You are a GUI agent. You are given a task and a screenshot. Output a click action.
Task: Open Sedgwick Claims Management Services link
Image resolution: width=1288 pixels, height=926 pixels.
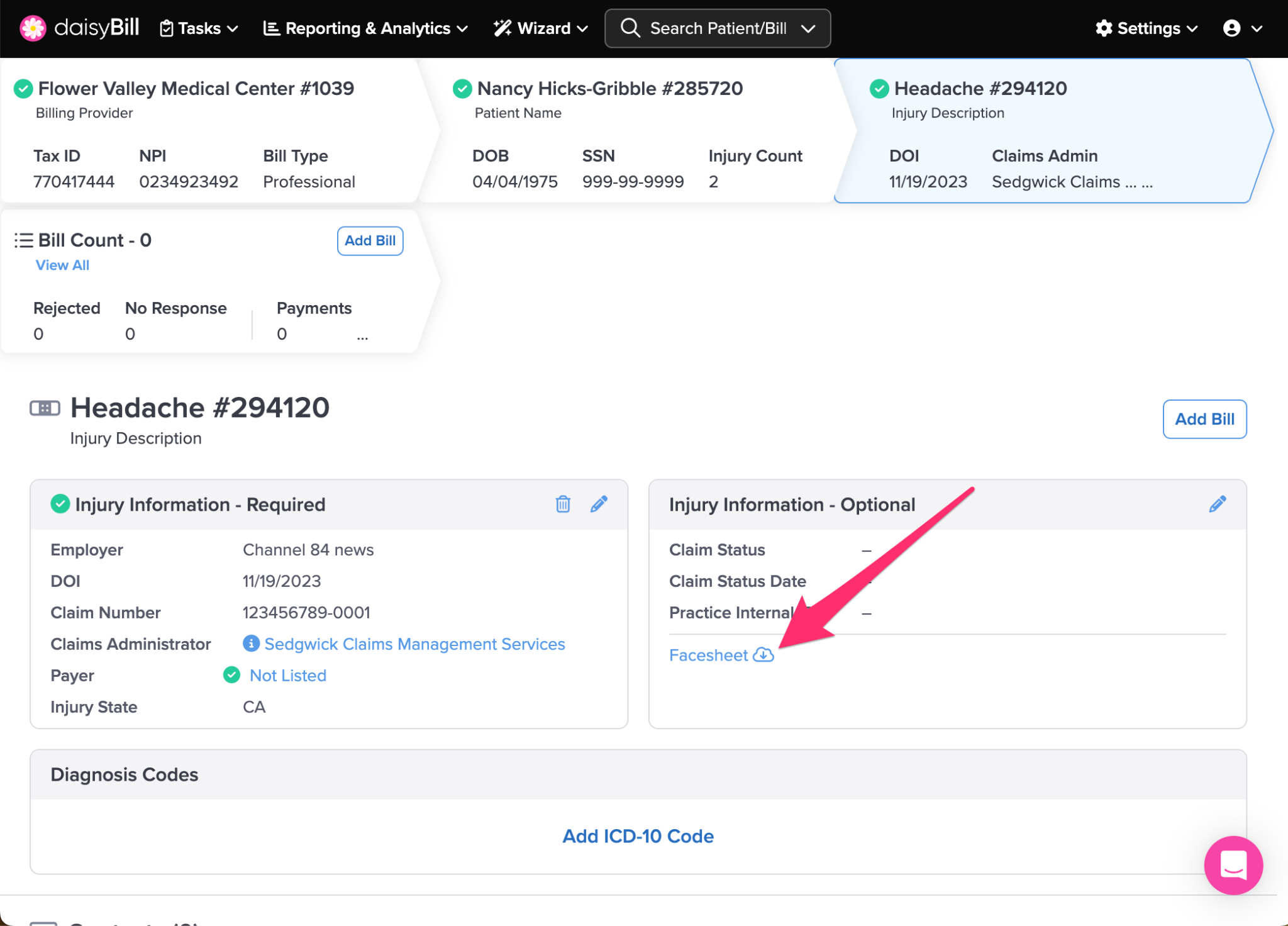pyautogui.click(x=414, y=644)
